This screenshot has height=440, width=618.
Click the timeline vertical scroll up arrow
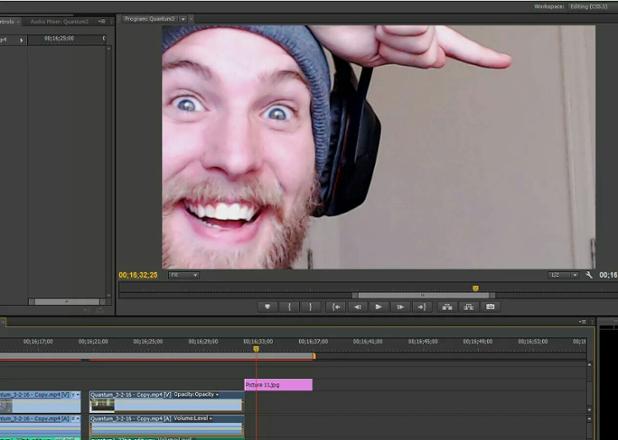(590, 365)
